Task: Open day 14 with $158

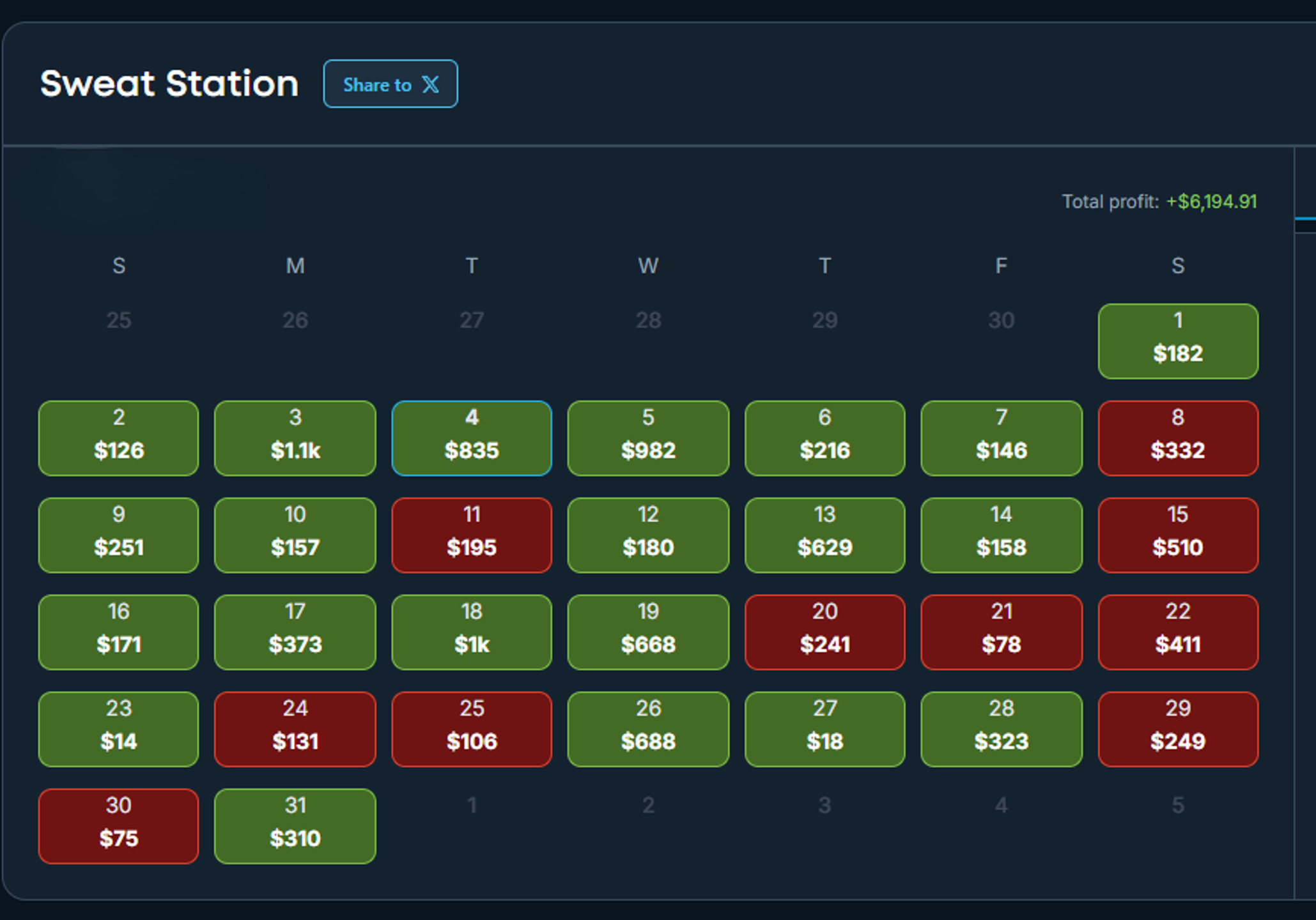Action: coord(1002,535)
